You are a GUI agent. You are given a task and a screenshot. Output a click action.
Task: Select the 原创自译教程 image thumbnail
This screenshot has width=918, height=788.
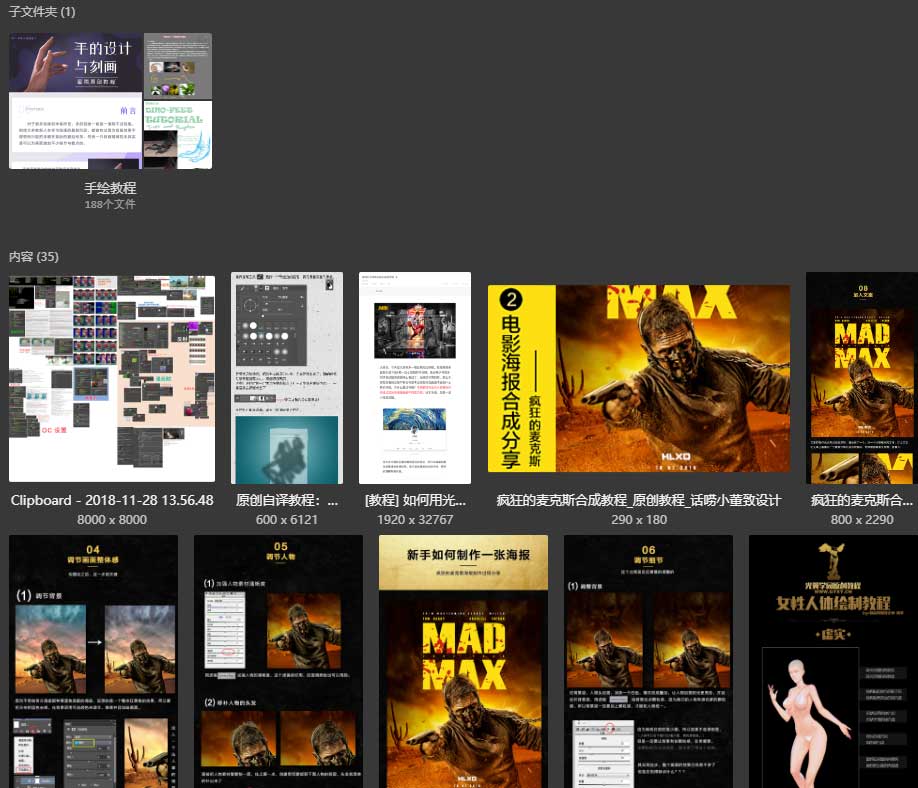click(287, 378)
